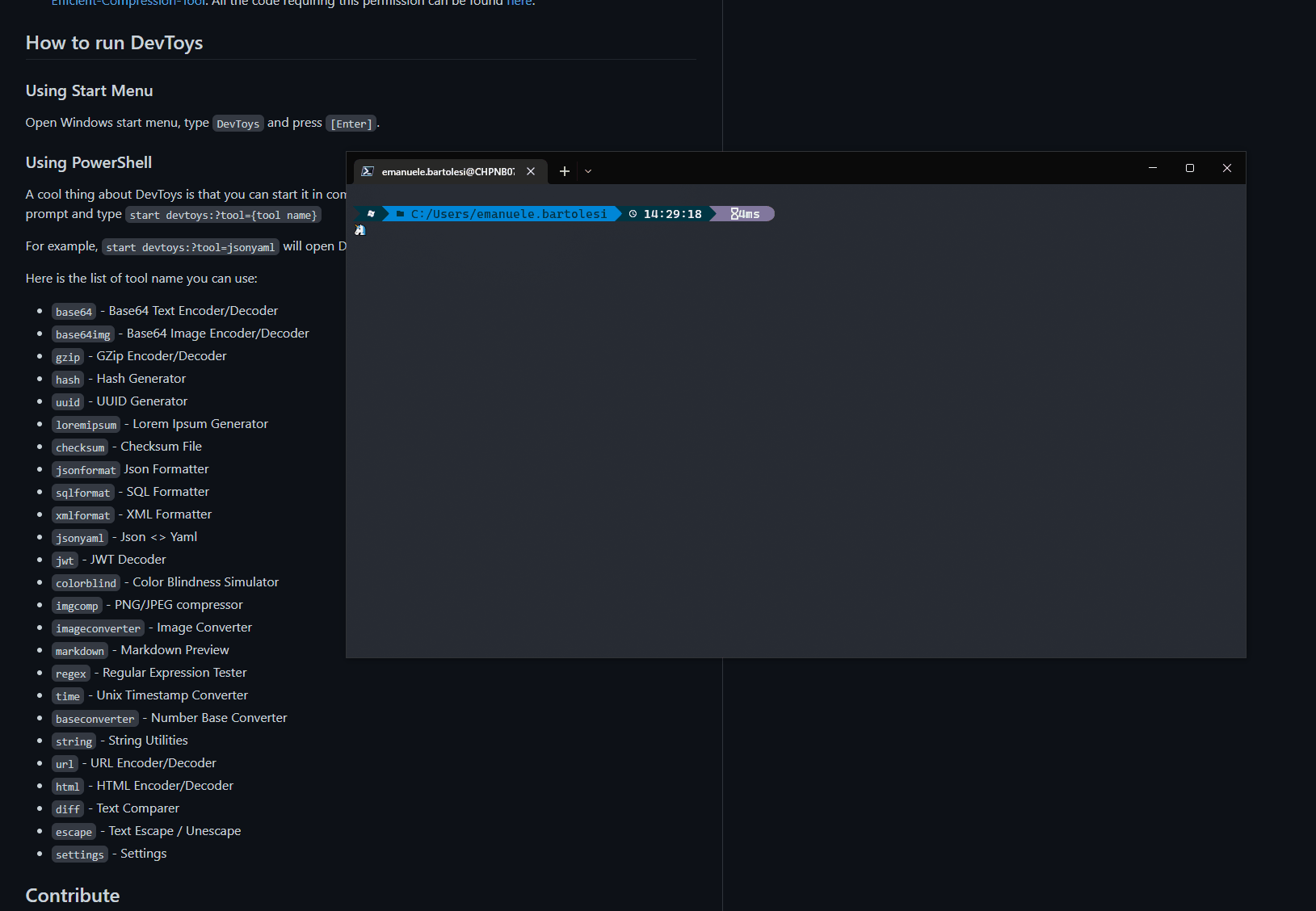Click the 'How to run DevToys' heading
This screenshot has width=1316, height=911.
(x=115, y=43)
